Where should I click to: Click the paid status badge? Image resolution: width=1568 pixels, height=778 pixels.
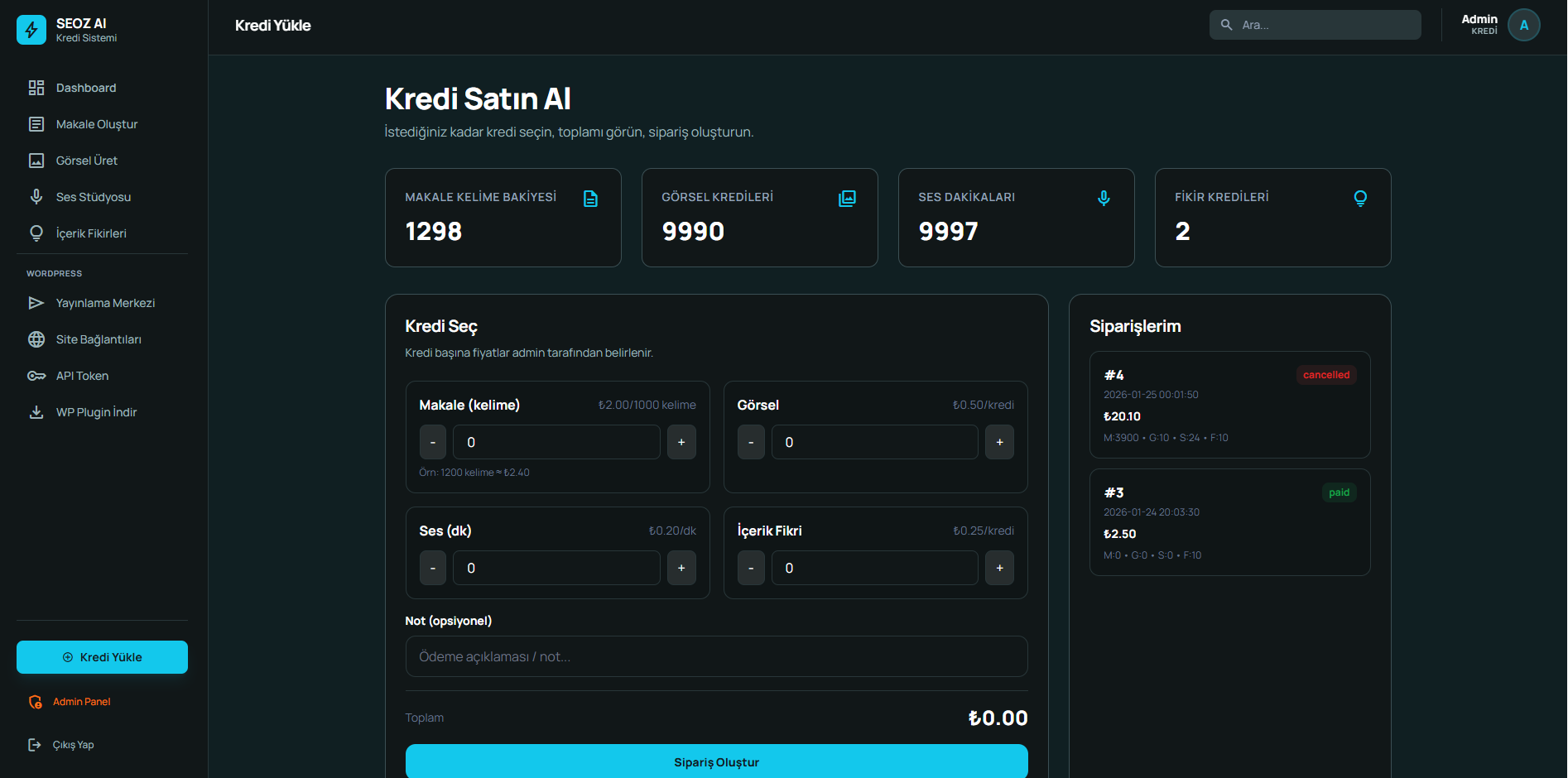1339,492
